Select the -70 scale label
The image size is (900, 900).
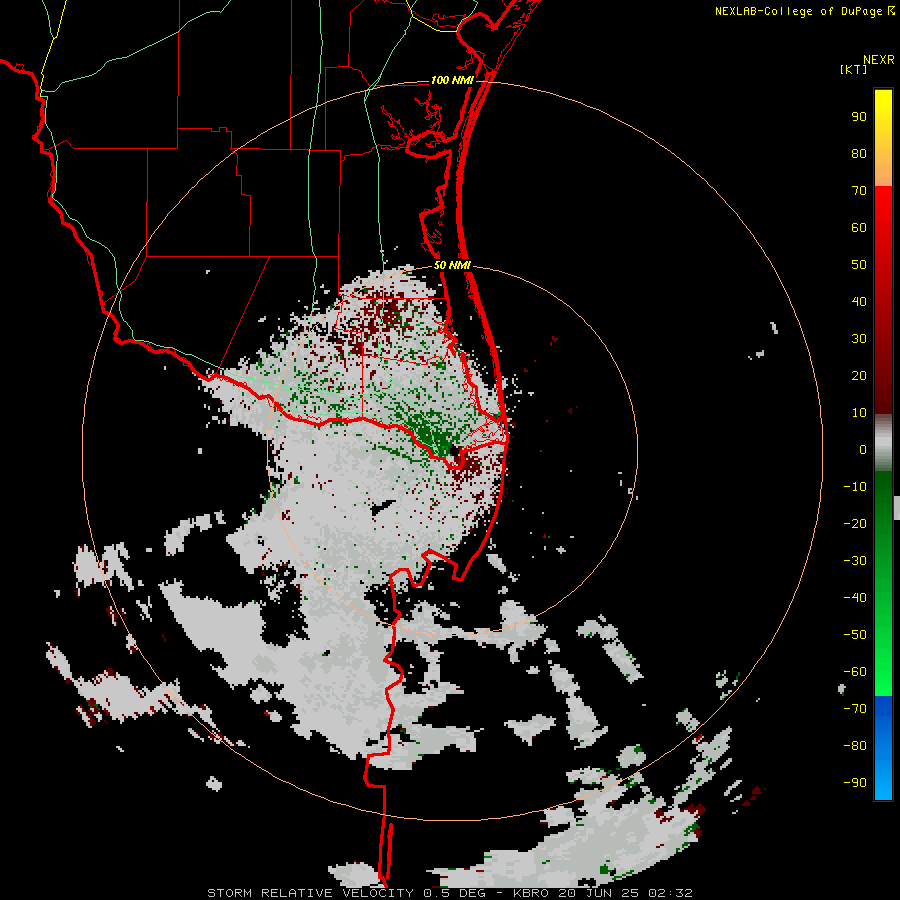tap(855, 709)
